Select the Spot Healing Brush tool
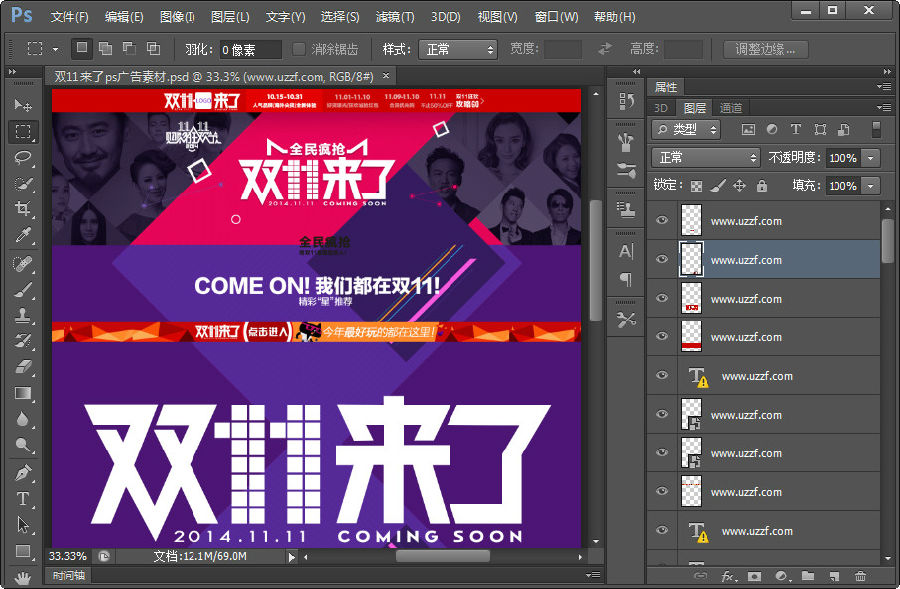This screenshot has width=900, height=589. [x=23, y=264]
